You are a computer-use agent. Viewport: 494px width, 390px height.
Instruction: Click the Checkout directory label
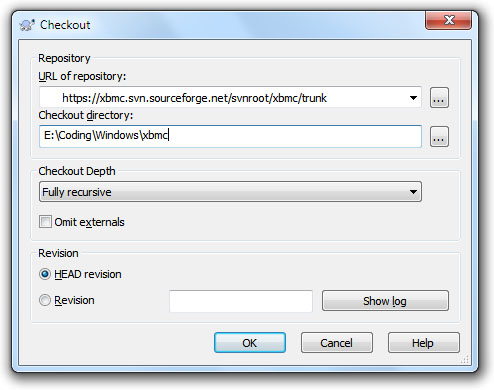pyautogui.click(x=85, y=115)
